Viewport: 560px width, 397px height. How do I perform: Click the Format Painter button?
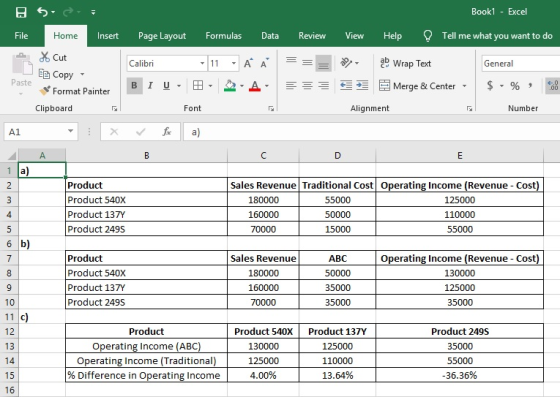coord(75,91)
